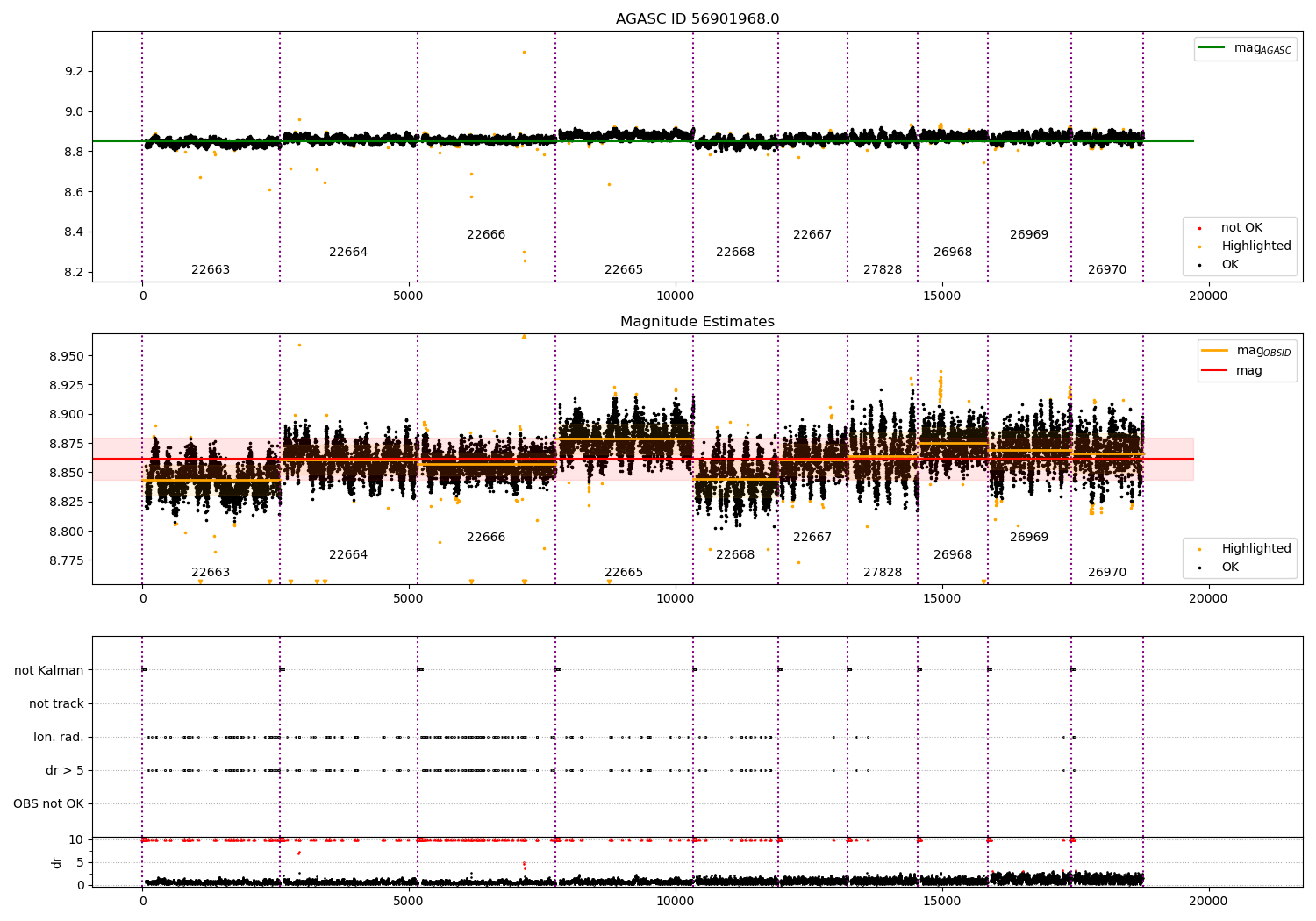
Task: Select obsid label 22664 in the top plot
Action: (348, 253)
